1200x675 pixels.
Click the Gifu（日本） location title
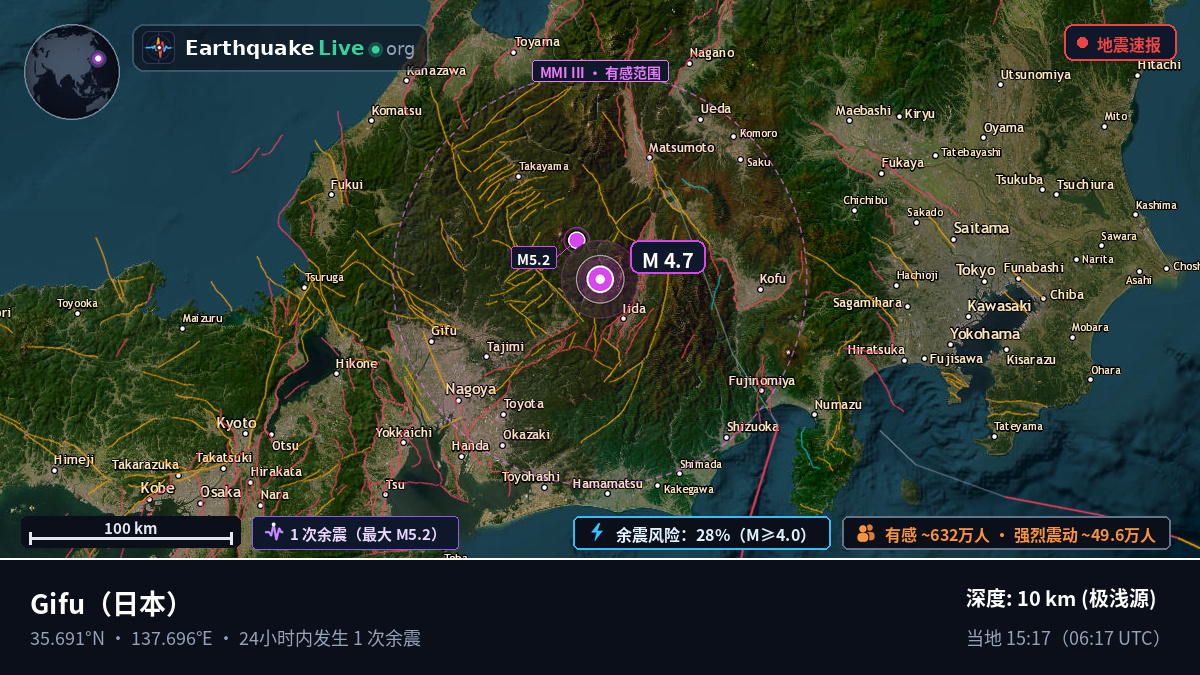coord(105,604)
